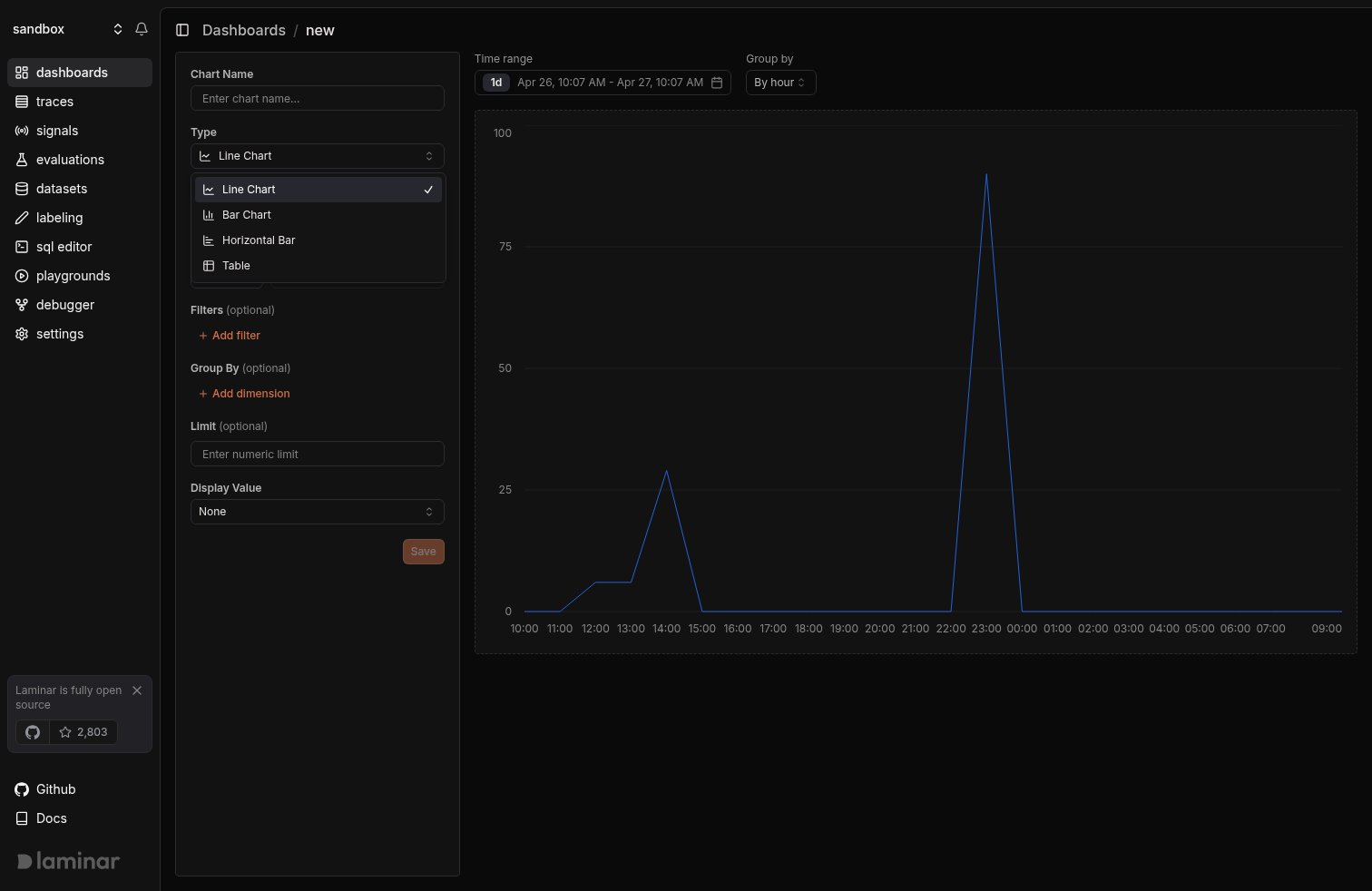Click the calendar icon in time range
This screenshot has width=1372, height=891.
pos(717,83)
